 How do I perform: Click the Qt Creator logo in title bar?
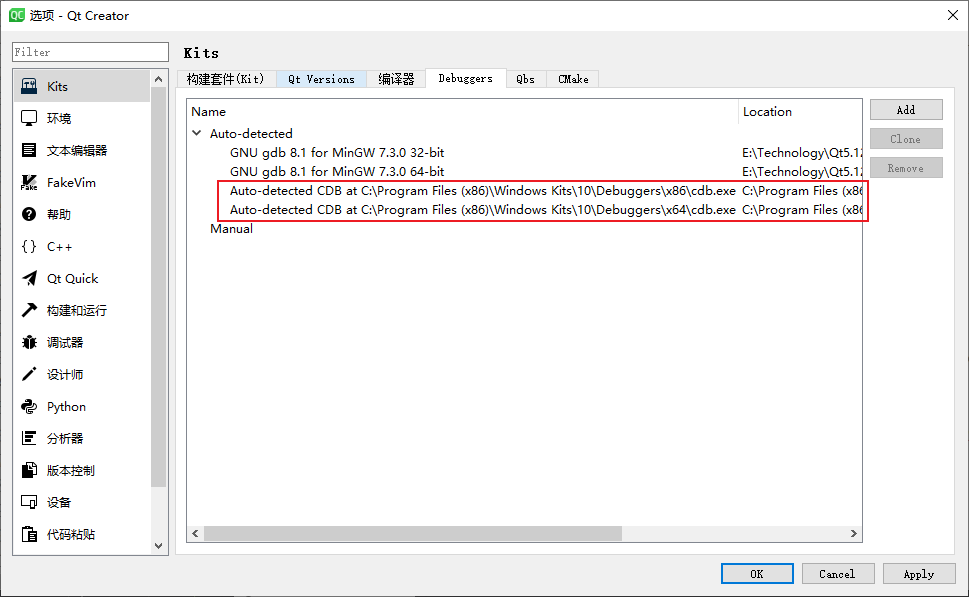pyautogui.click(x=17, y=15)
